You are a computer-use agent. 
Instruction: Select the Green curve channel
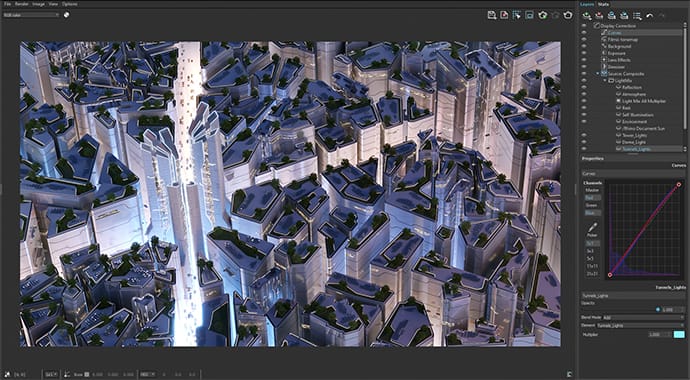coord(592,205)
